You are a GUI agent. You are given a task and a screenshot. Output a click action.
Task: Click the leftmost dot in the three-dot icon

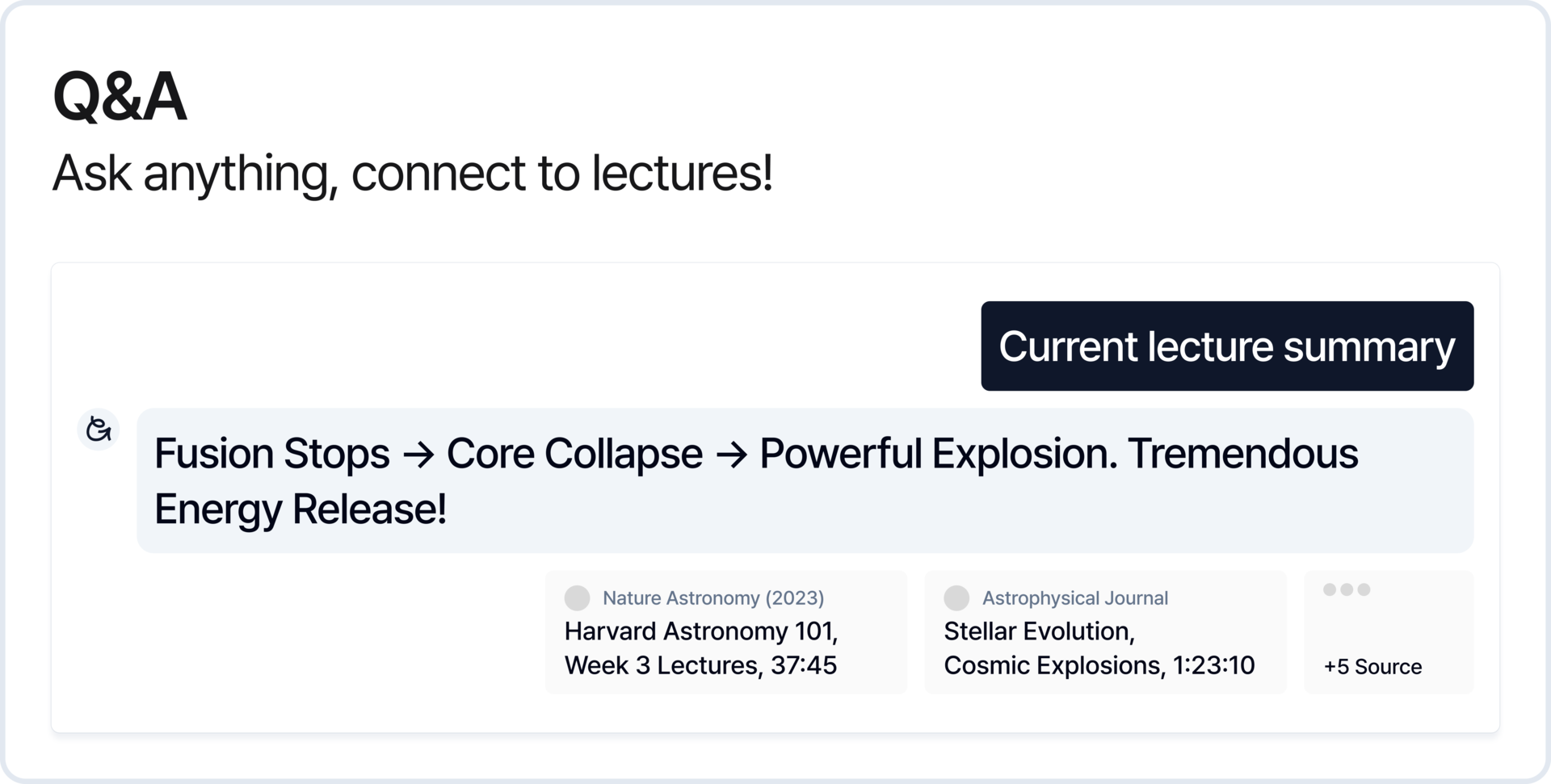[x=1330, y=589]
